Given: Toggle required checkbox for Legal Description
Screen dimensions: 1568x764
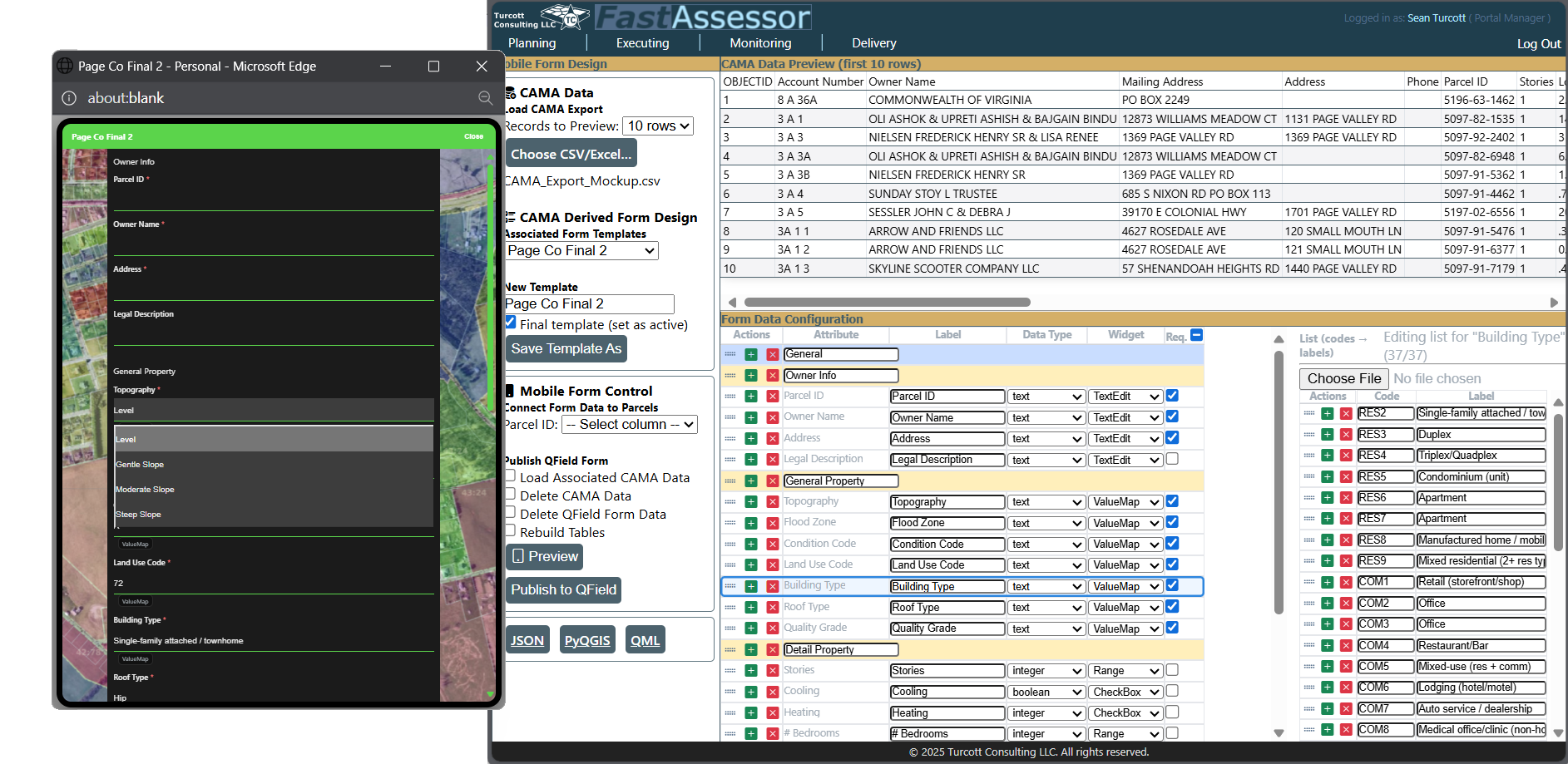Looking at the screenshot, I should (x=1172, y=459).
